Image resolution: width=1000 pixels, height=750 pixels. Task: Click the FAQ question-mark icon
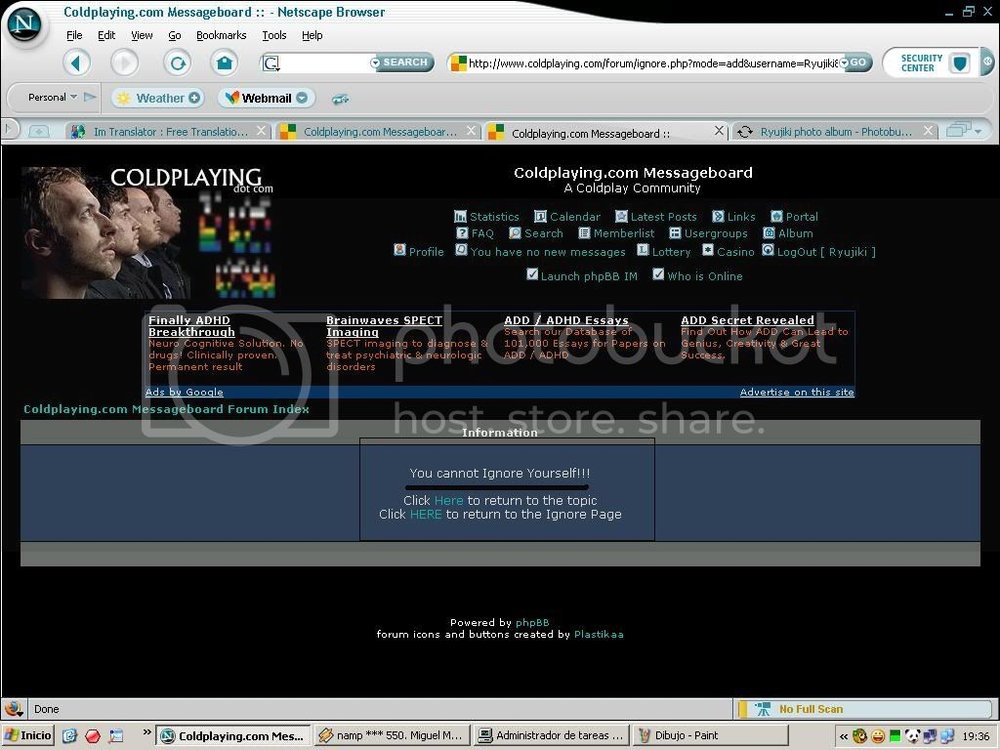tap(462, 233)
